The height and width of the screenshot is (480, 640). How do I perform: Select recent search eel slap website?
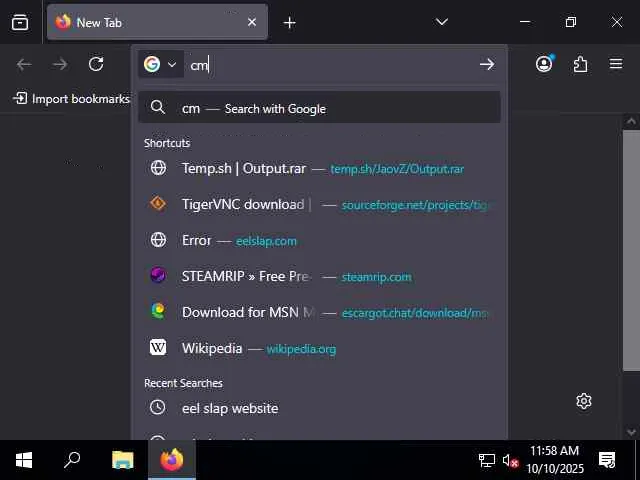point(319,407)
